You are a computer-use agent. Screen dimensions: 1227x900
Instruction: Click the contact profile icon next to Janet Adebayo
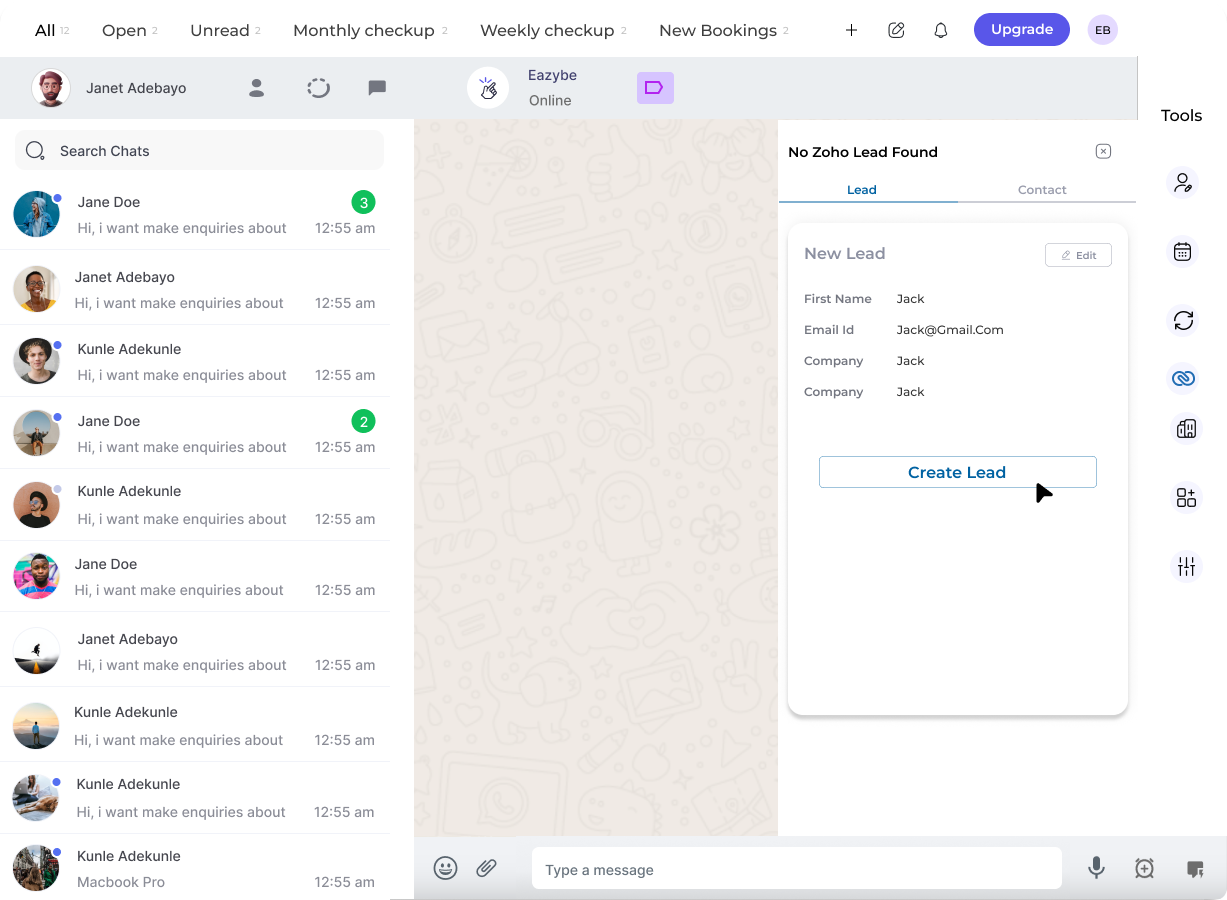[x=256, y=88]
